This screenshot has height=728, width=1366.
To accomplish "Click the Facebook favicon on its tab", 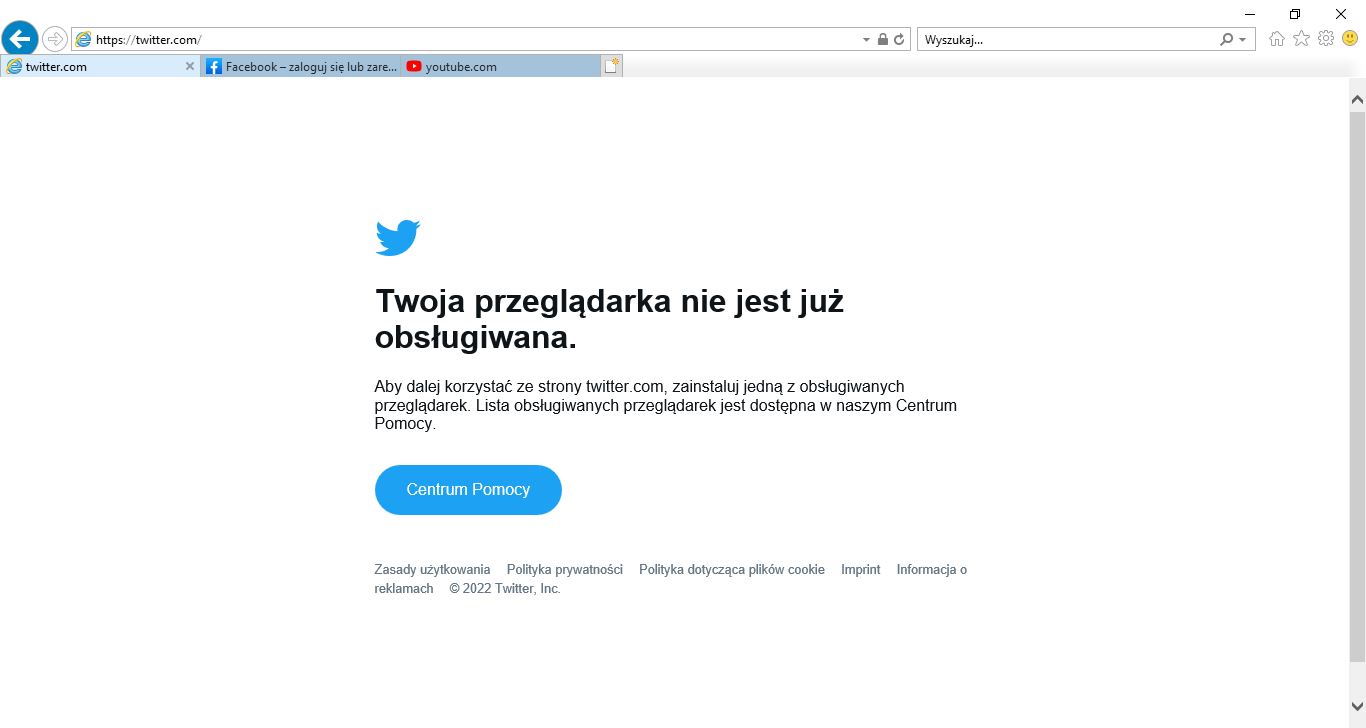I will tap(214, 67).
